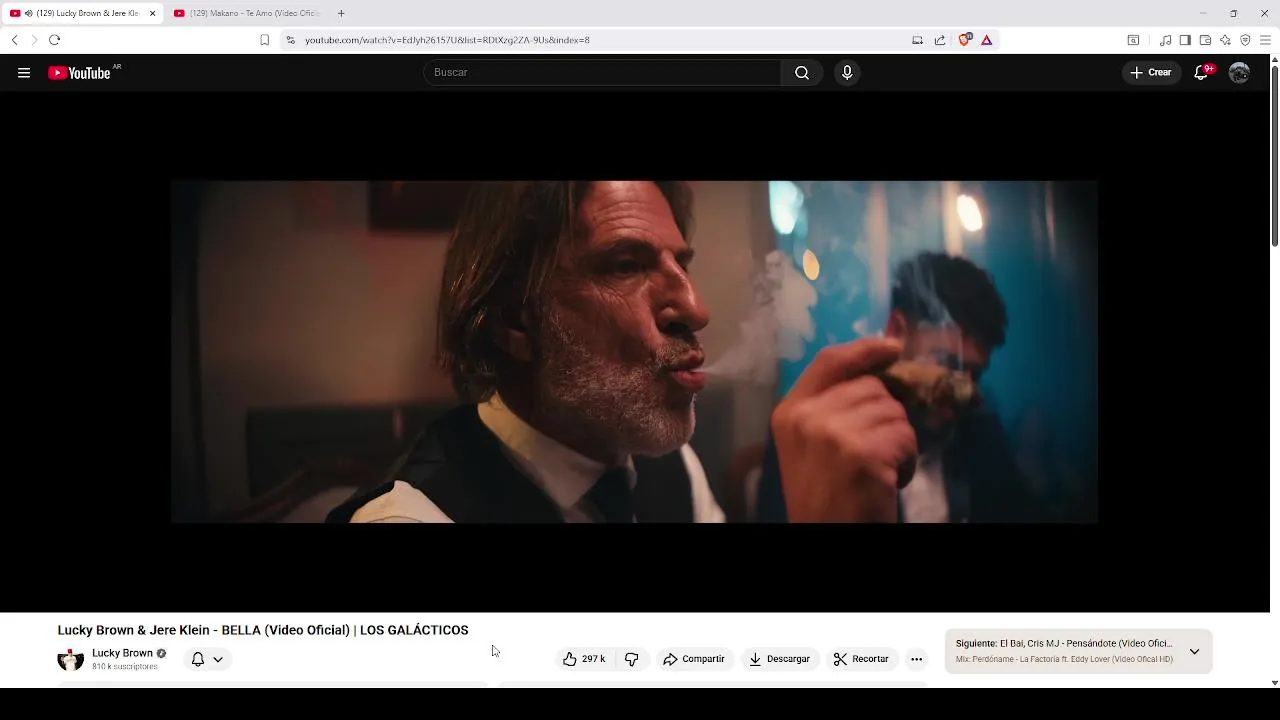Close the Lucky Brown & Jere Klein tab

tap(153, 13)
